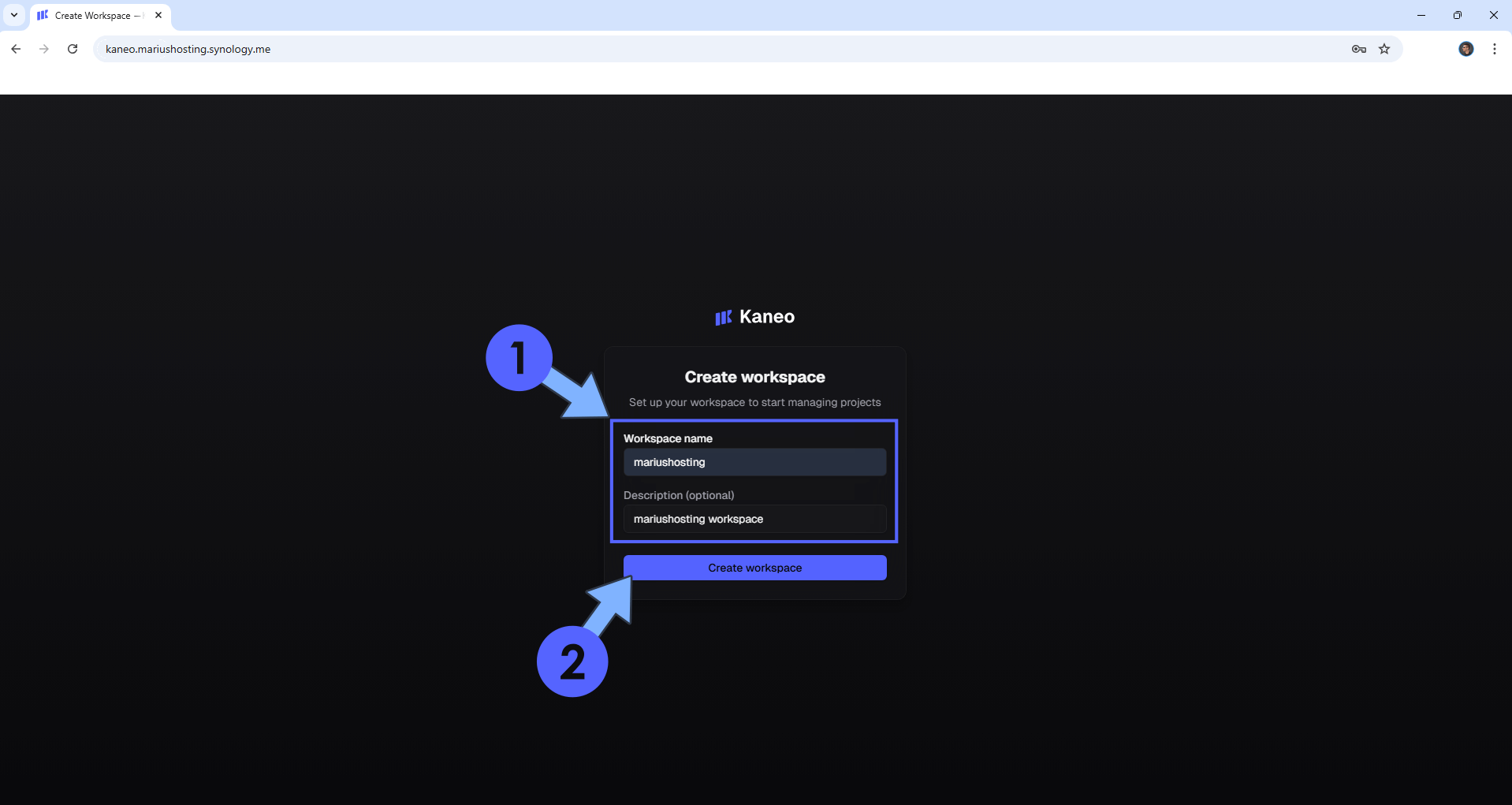The width and height of the screenshot is (1512, 805).
Task: Click the Description (optional) label
Action: (x=678, y=495)
